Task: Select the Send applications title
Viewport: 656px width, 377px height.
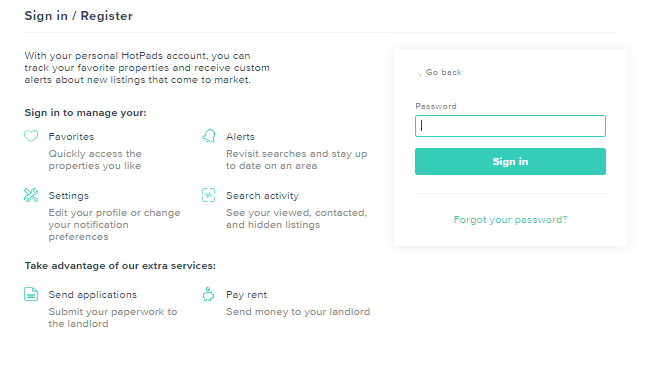Action: 92,295
